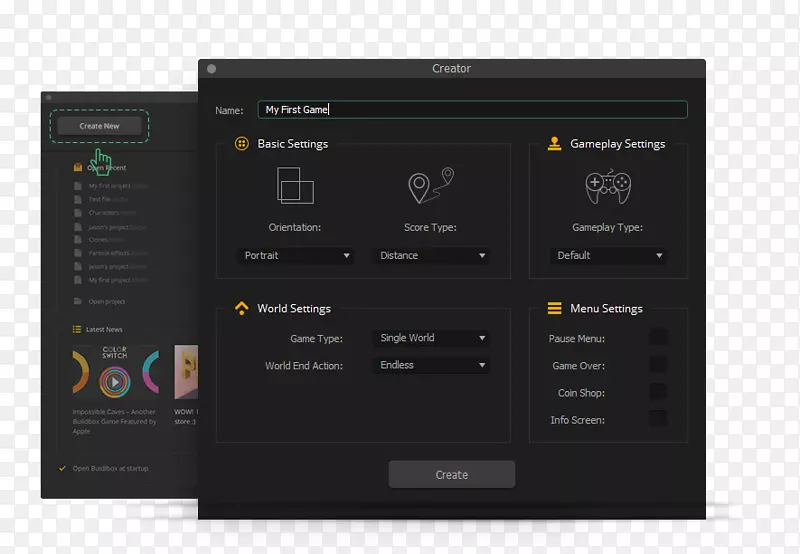Click the Score Type map pins icon

(431, 186)
